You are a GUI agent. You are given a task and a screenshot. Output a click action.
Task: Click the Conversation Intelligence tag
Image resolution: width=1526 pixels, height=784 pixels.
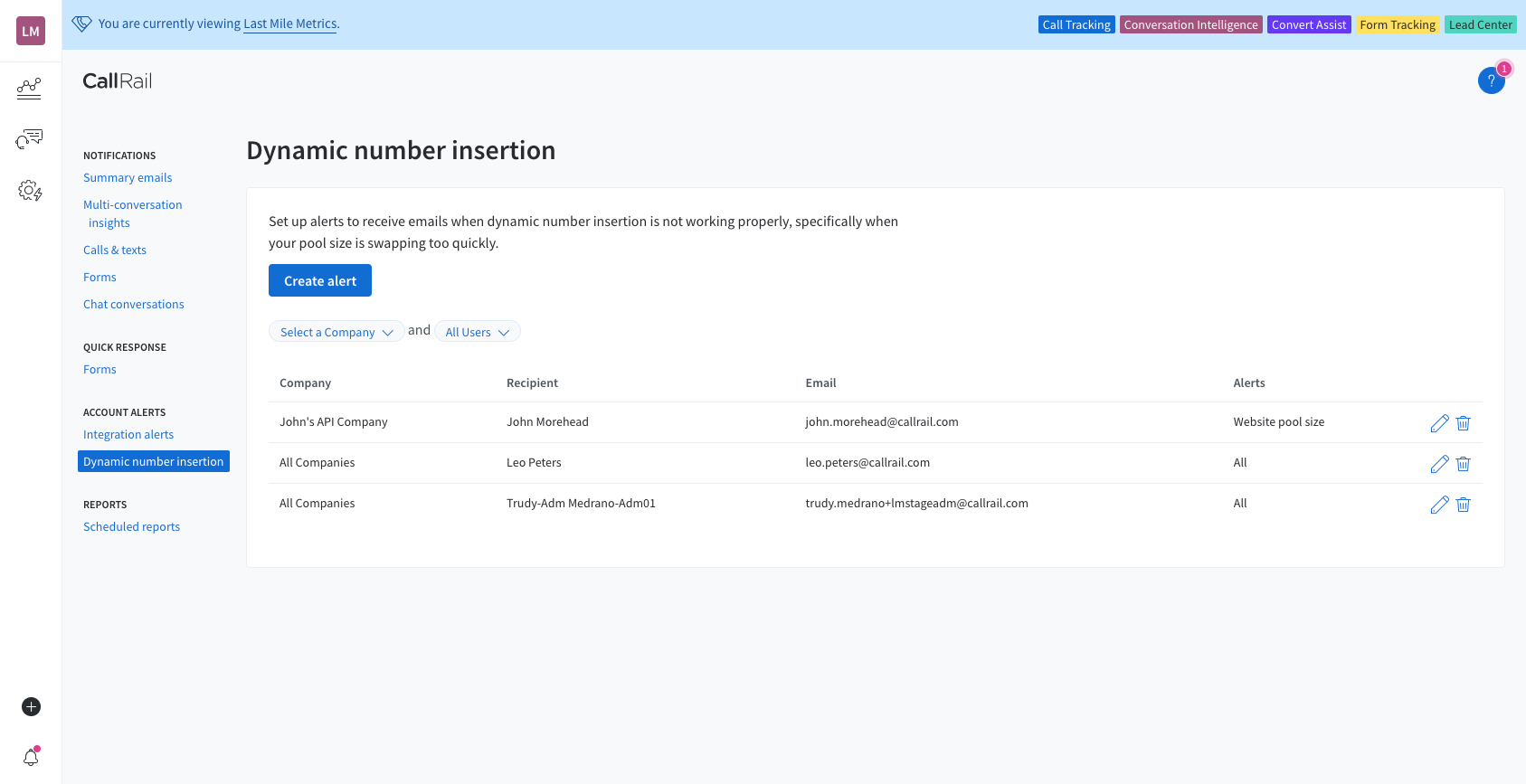point(1191,24)
